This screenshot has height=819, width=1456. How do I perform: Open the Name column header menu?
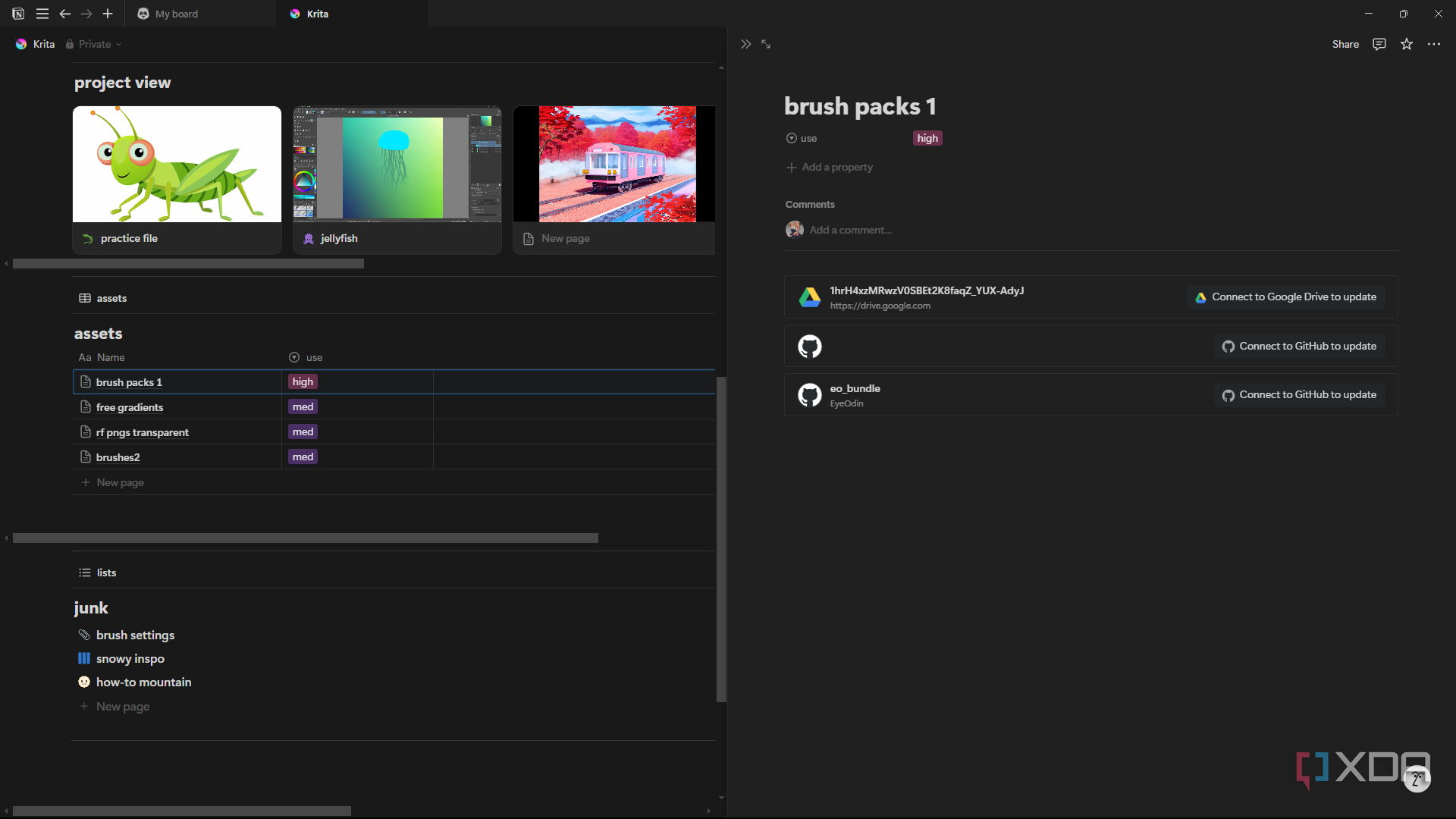coord(102,357)
